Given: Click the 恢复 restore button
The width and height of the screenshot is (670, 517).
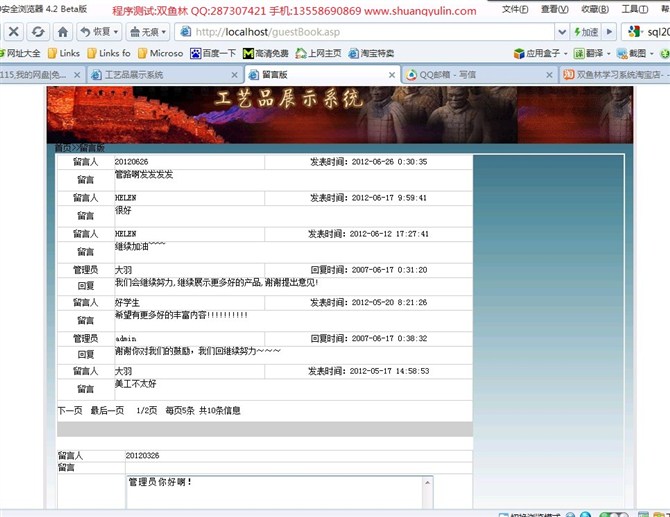Looking at the screenshot, I should (96, 32).
